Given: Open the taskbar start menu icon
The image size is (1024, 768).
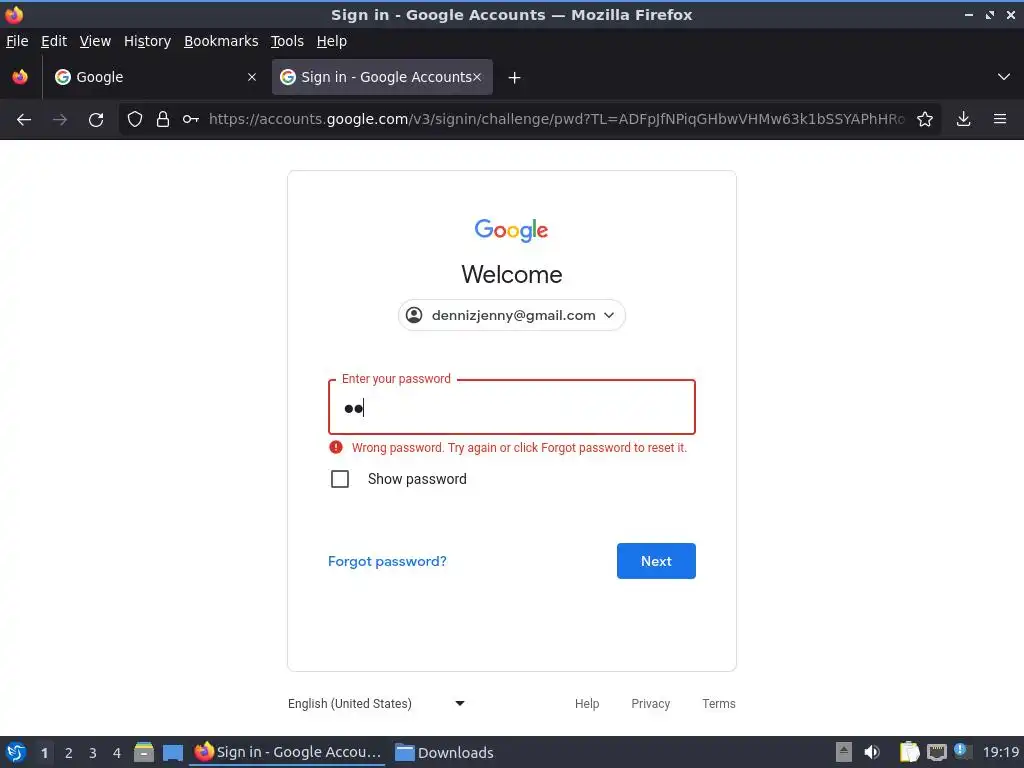Looking at the screenshot, I should (x=16, y=752).
